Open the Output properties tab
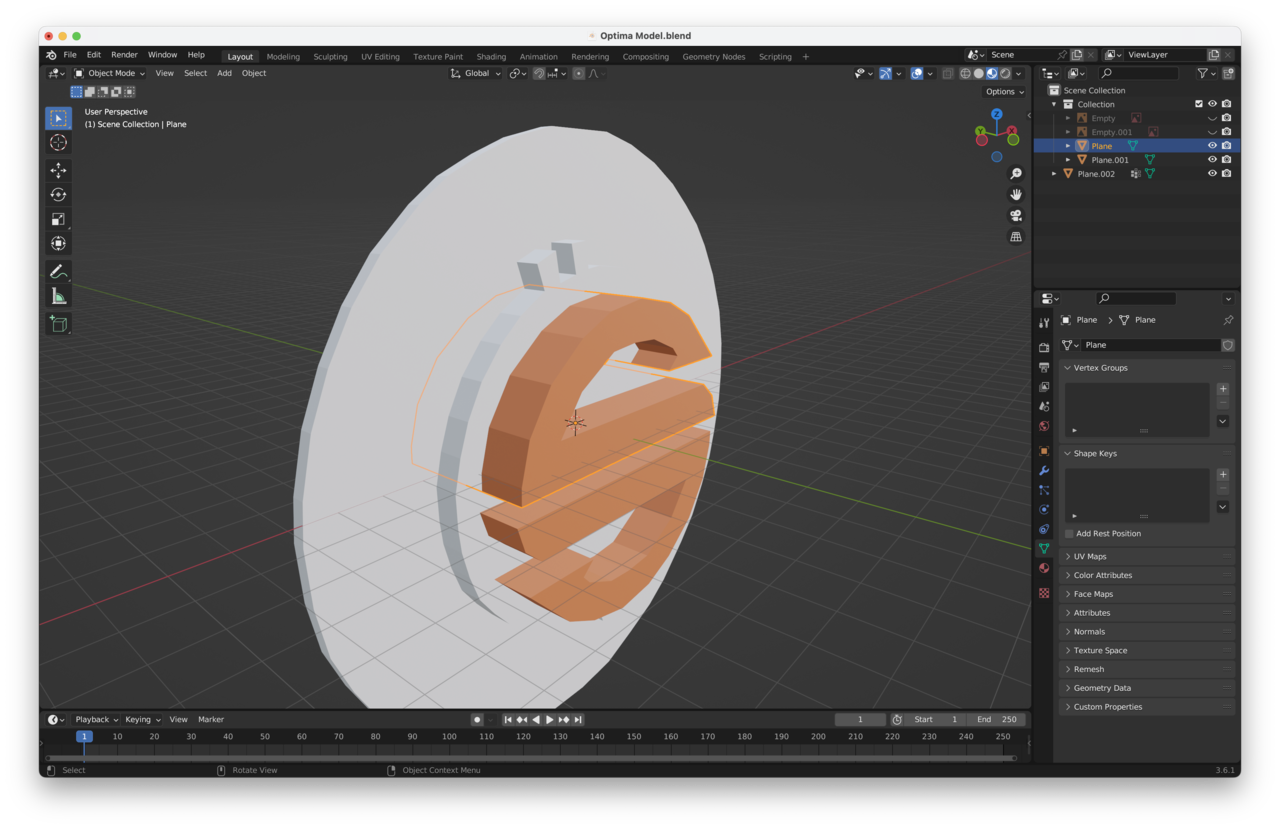Image resolution: width=1280 pixels, height=829 pixels. coord(1044,367)
